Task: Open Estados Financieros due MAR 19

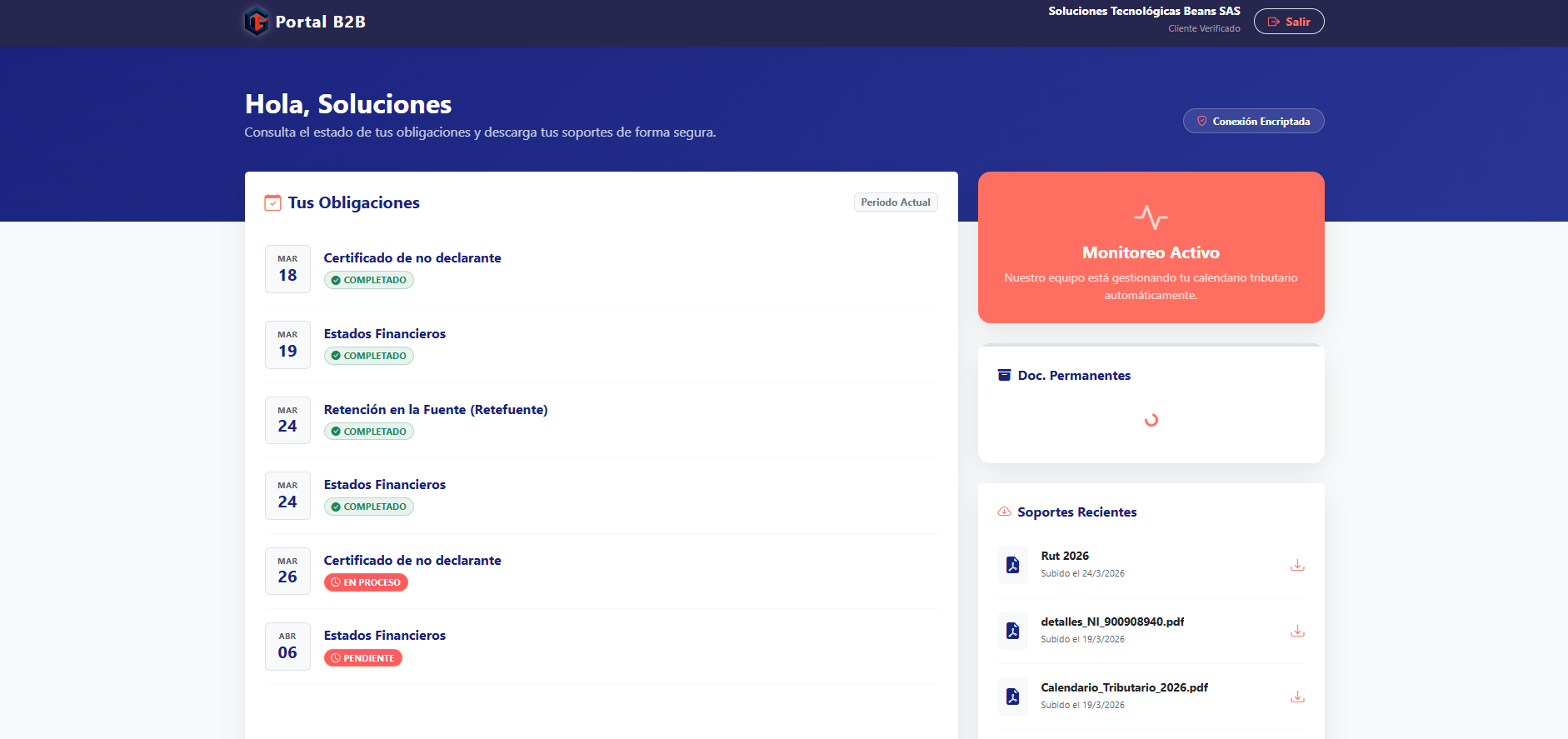Action: tap(385, 334)
